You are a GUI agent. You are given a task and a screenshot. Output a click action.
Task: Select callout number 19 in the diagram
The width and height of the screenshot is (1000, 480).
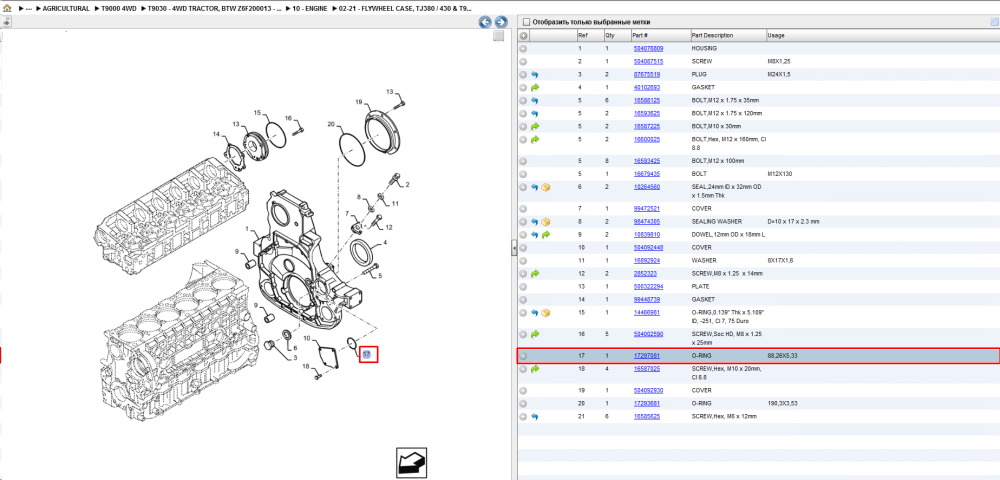[358, 102]
